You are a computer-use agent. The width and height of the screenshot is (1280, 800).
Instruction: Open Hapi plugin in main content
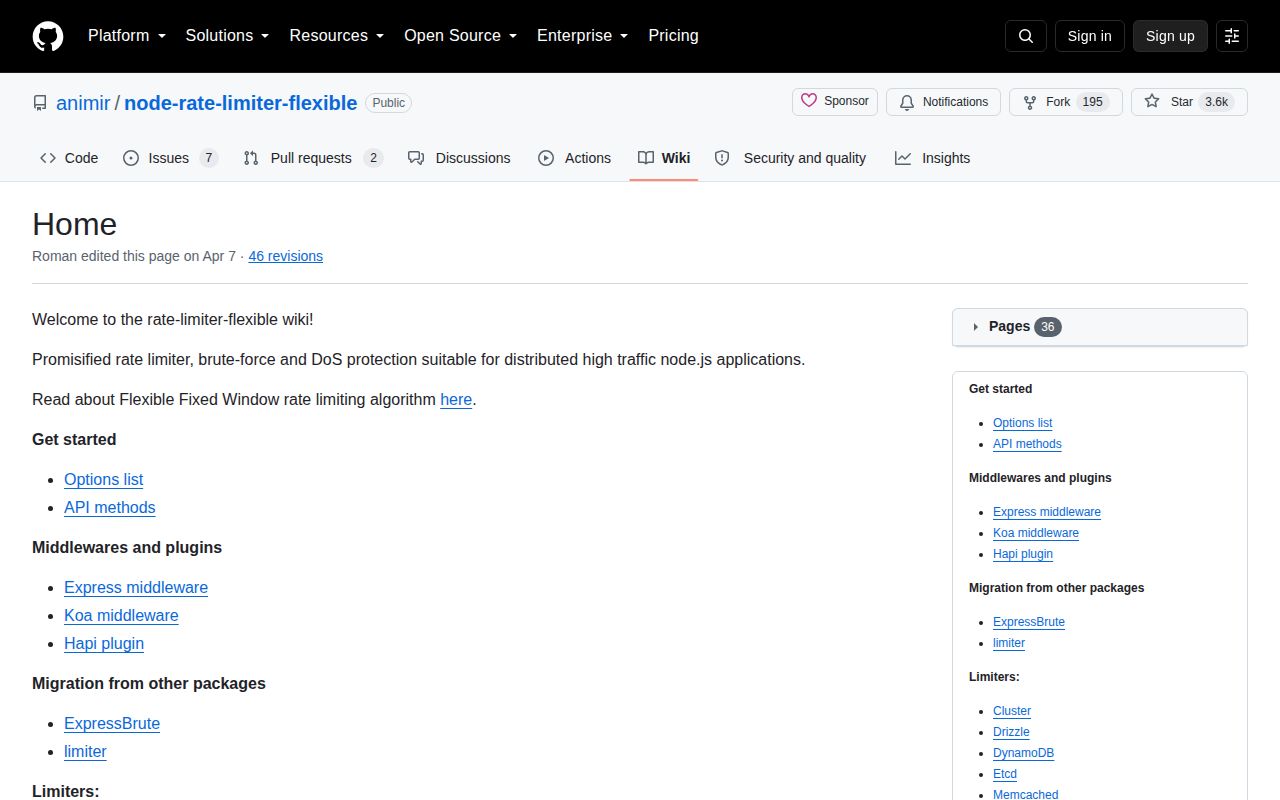tap(104, 643)
